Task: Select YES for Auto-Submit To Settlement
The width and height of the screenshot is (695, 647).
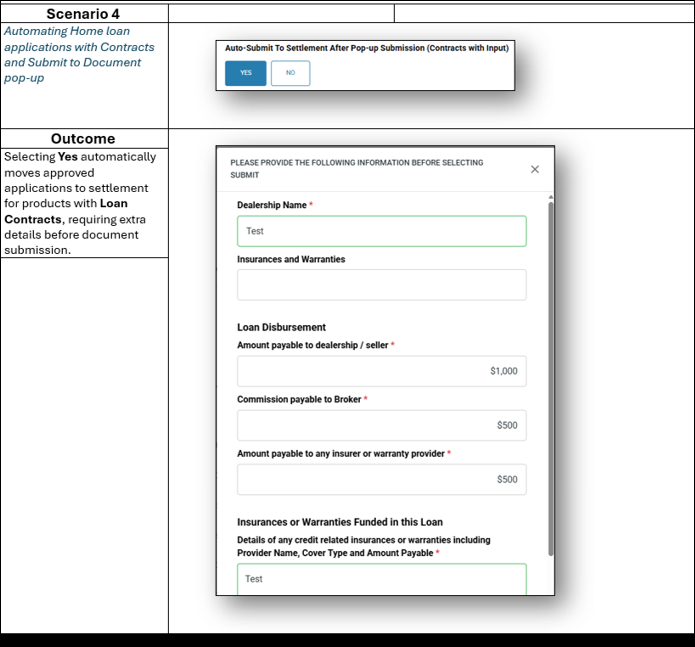Action: point(245,73)
